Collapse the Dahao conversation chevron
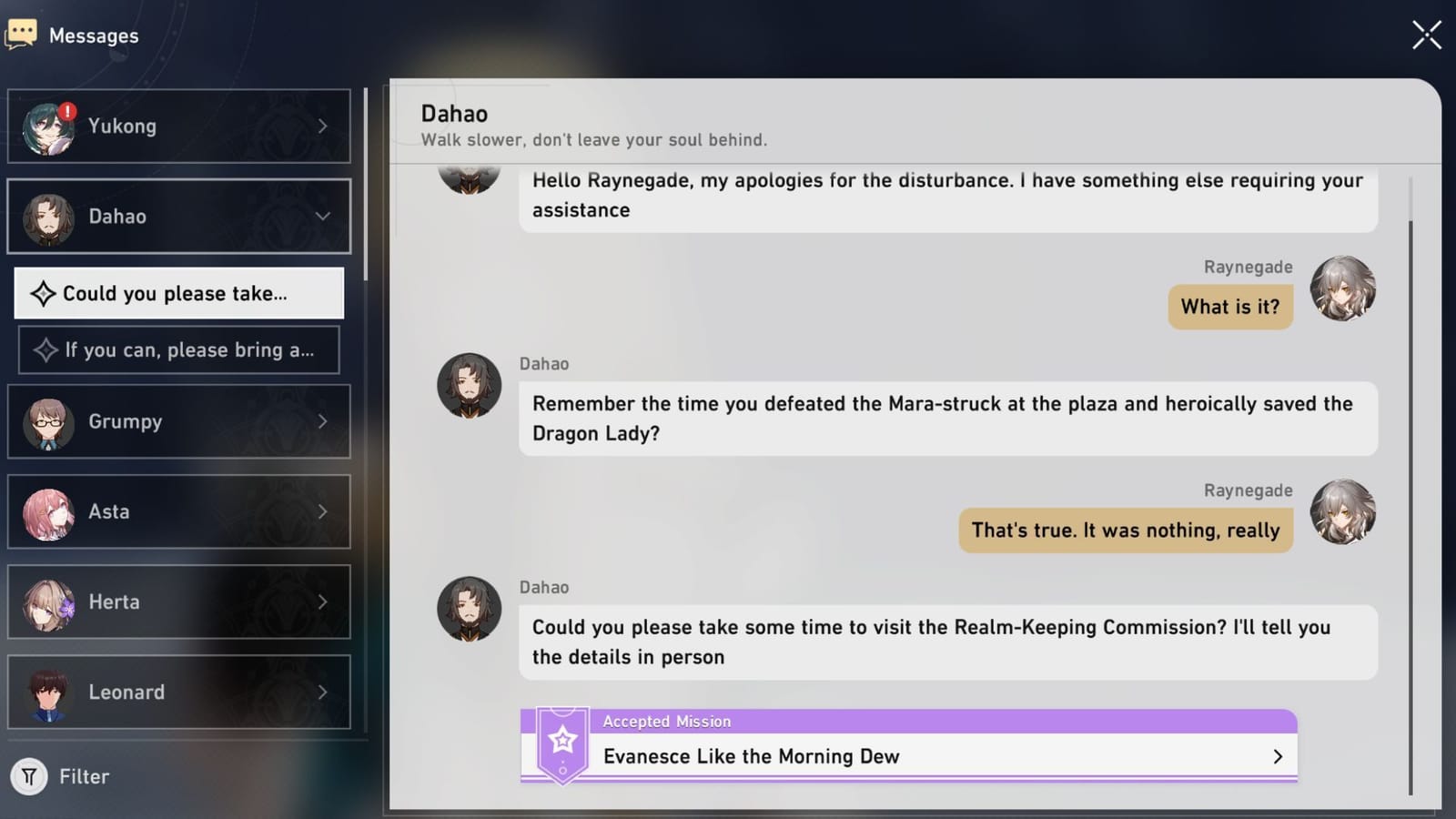The width and height of the screenshot is (1456, 819). [x=322, y=217]
